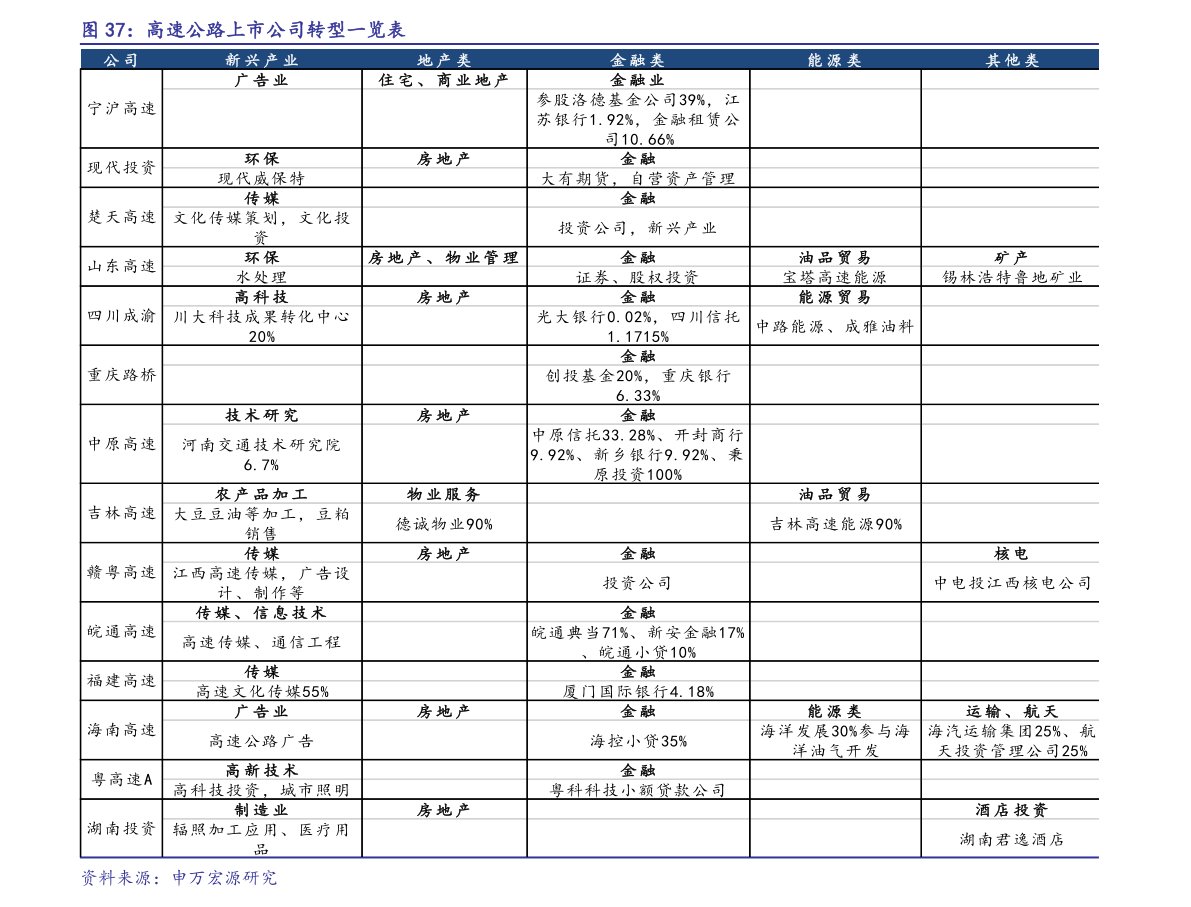Select the 新兴产业 column header
This screenshot has width=1191, height=907.
pos(262,60)
